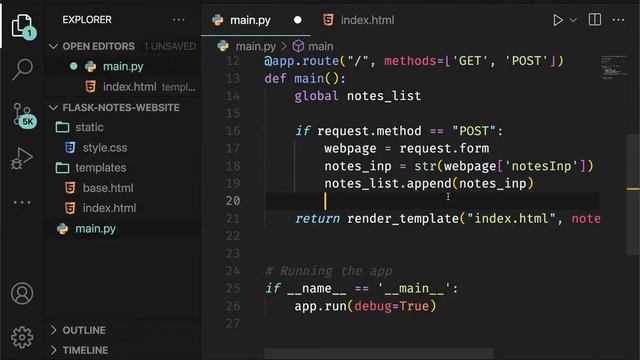Place cursor on line number 20
The image size is (640, 360).
point(233,201)
